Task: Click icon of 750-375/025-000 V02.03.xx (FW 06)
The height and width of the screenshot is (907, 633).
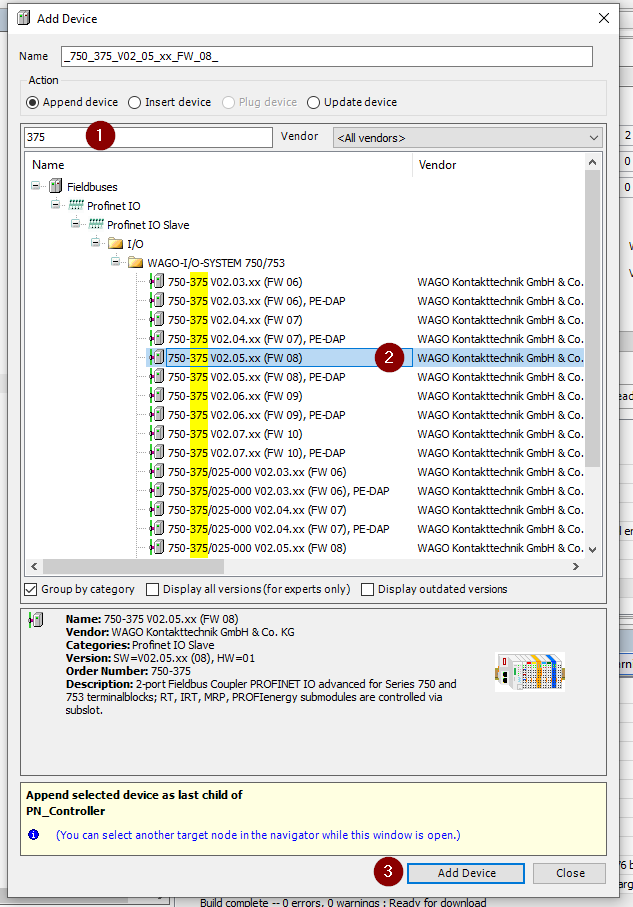Action: (x=157, y=471)
